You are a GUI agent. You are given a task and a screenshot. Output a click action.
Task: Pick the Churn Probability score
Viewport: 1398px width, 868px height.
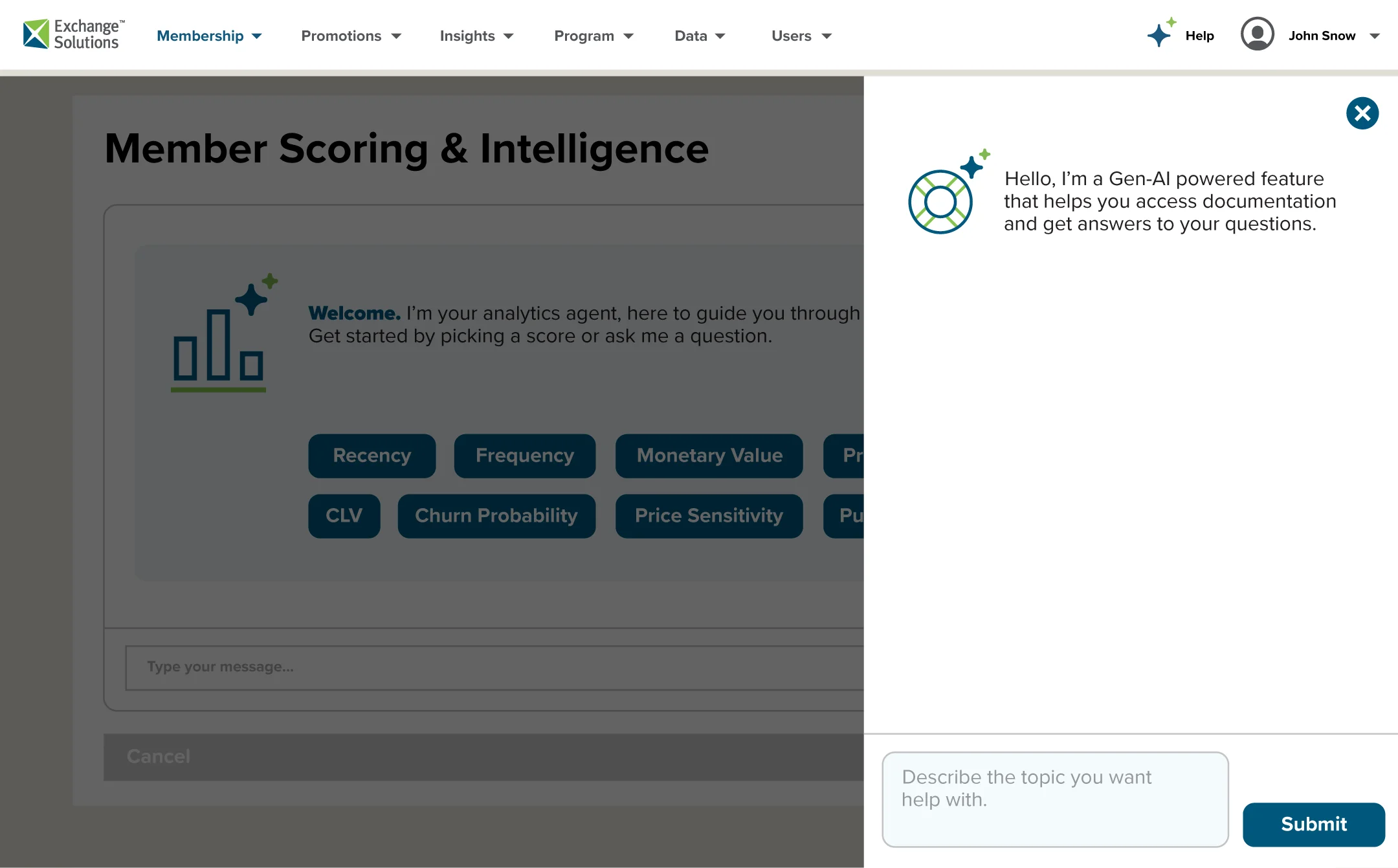(x=496, y=516)
